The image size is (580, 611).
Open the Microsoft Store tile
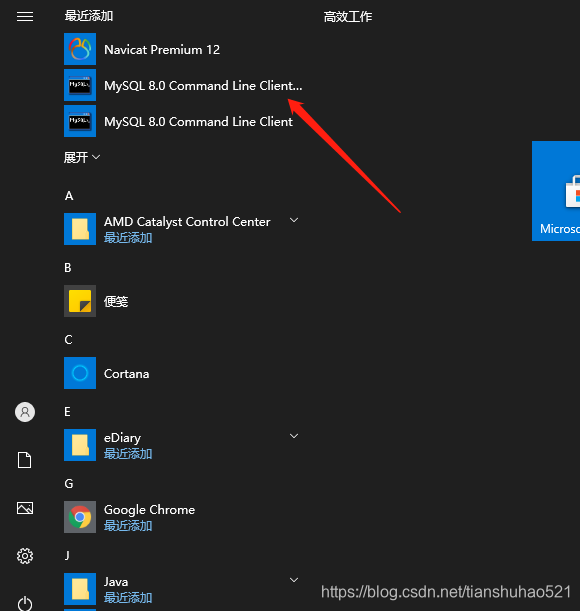click(x=556, y=191)
